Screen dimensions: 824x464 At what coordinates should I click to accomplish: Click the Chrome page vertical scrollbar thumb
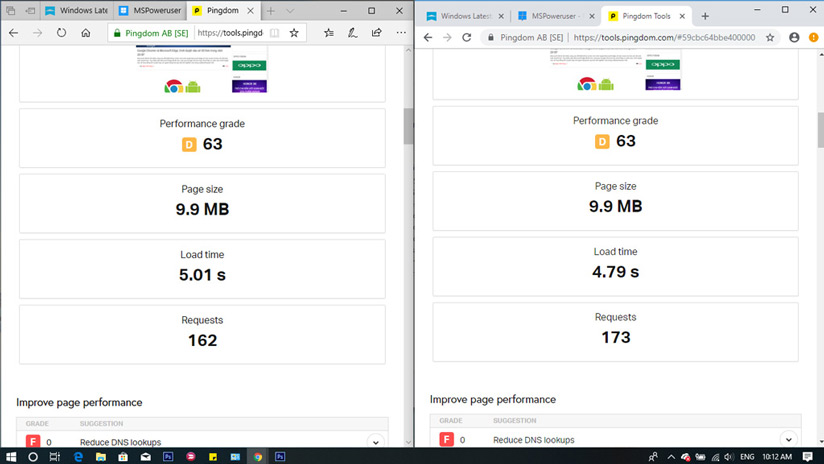pos(820,129)
